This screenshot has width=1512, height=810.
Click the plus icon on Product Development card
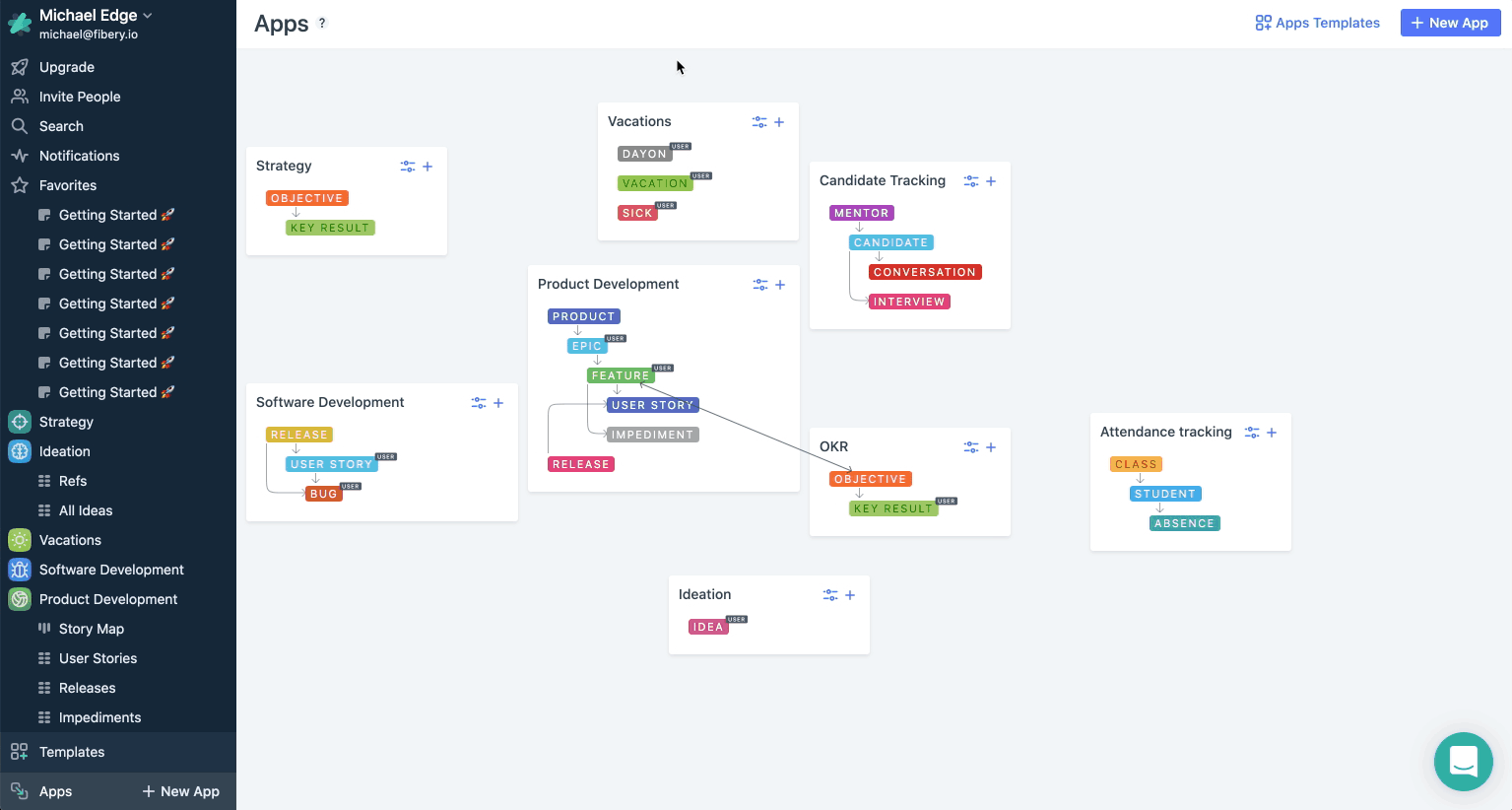[x=779, y=284]
